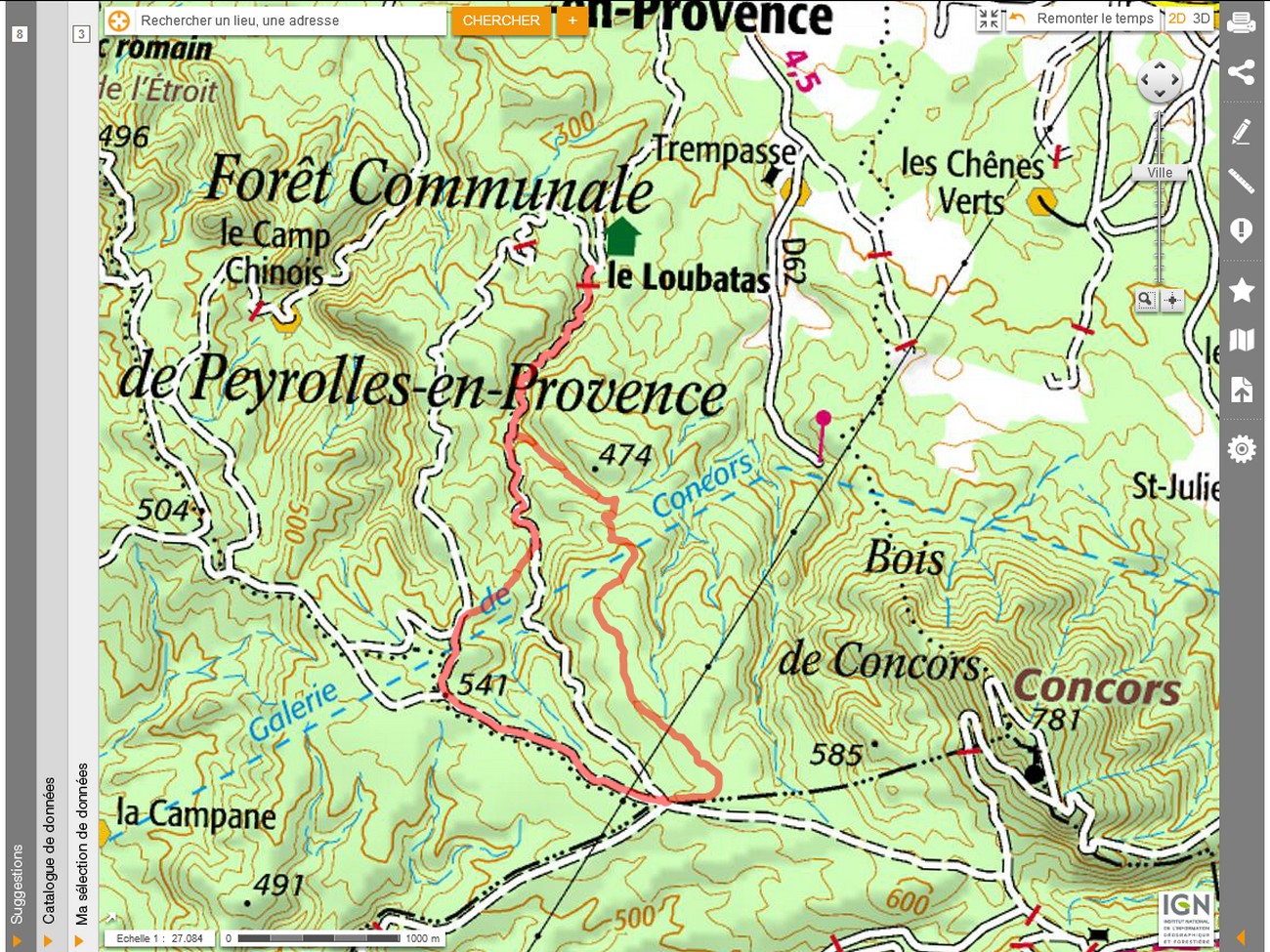1270x952 pixels.
Task: Expand the 'Catalogue de données' side panel
Action: (48, 849)
